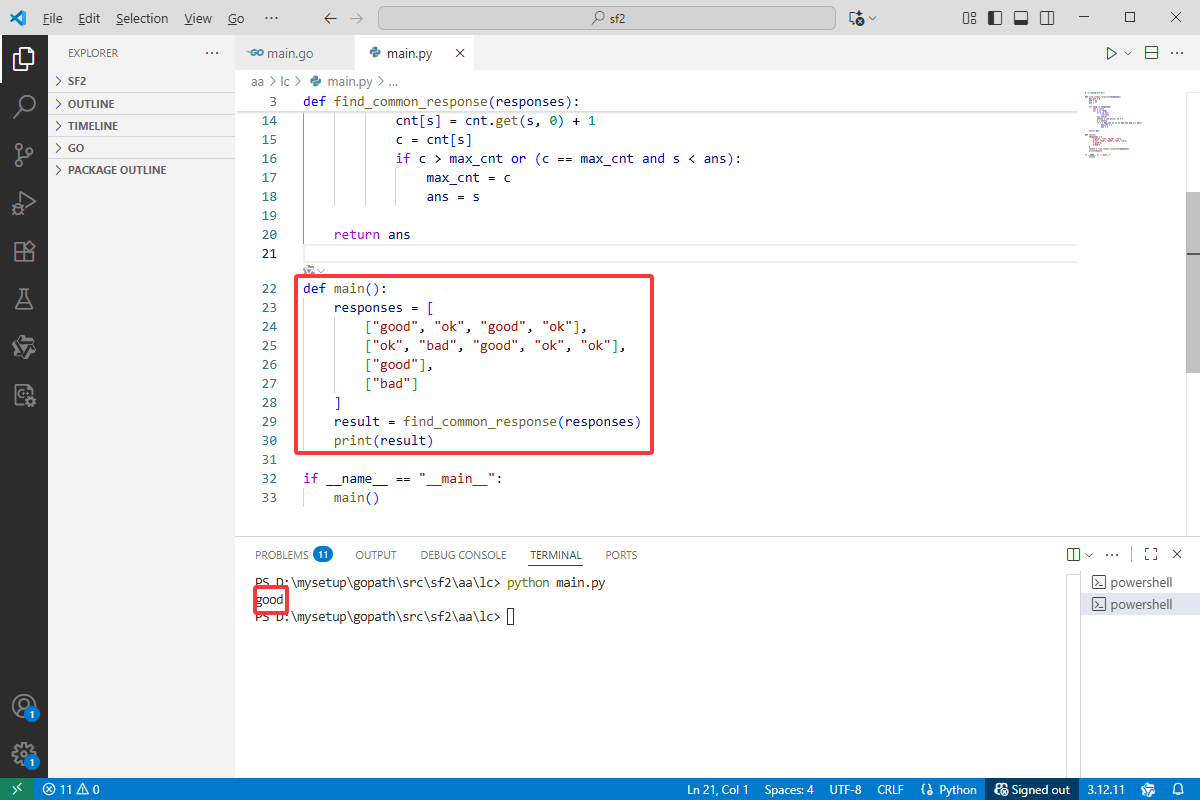Screen dimensions: 1200x800
Task: Open split terminal dropdown chevron
Action: click(1089, 554)
